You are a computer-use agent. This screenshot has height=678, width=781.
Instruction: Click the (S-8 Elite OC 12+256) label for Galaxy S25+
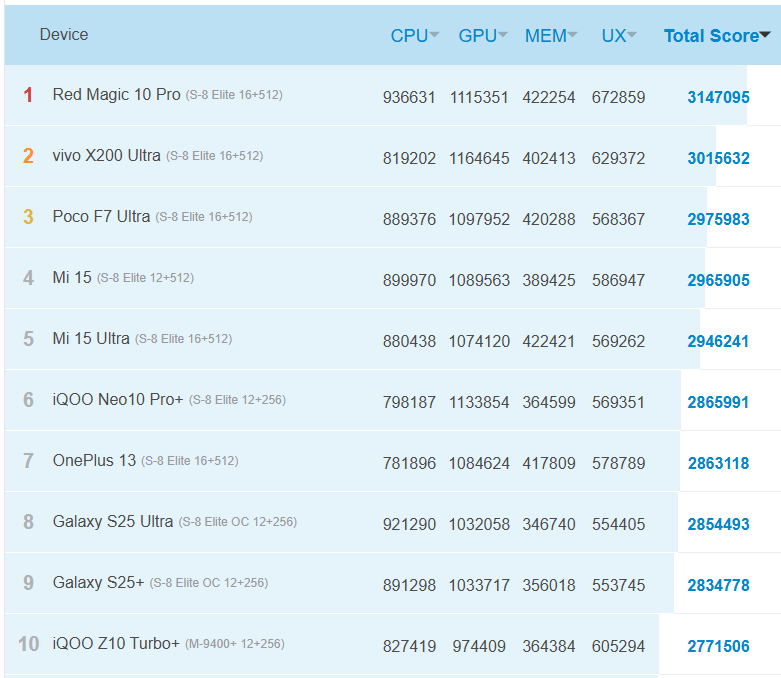(x=209, y=582)
